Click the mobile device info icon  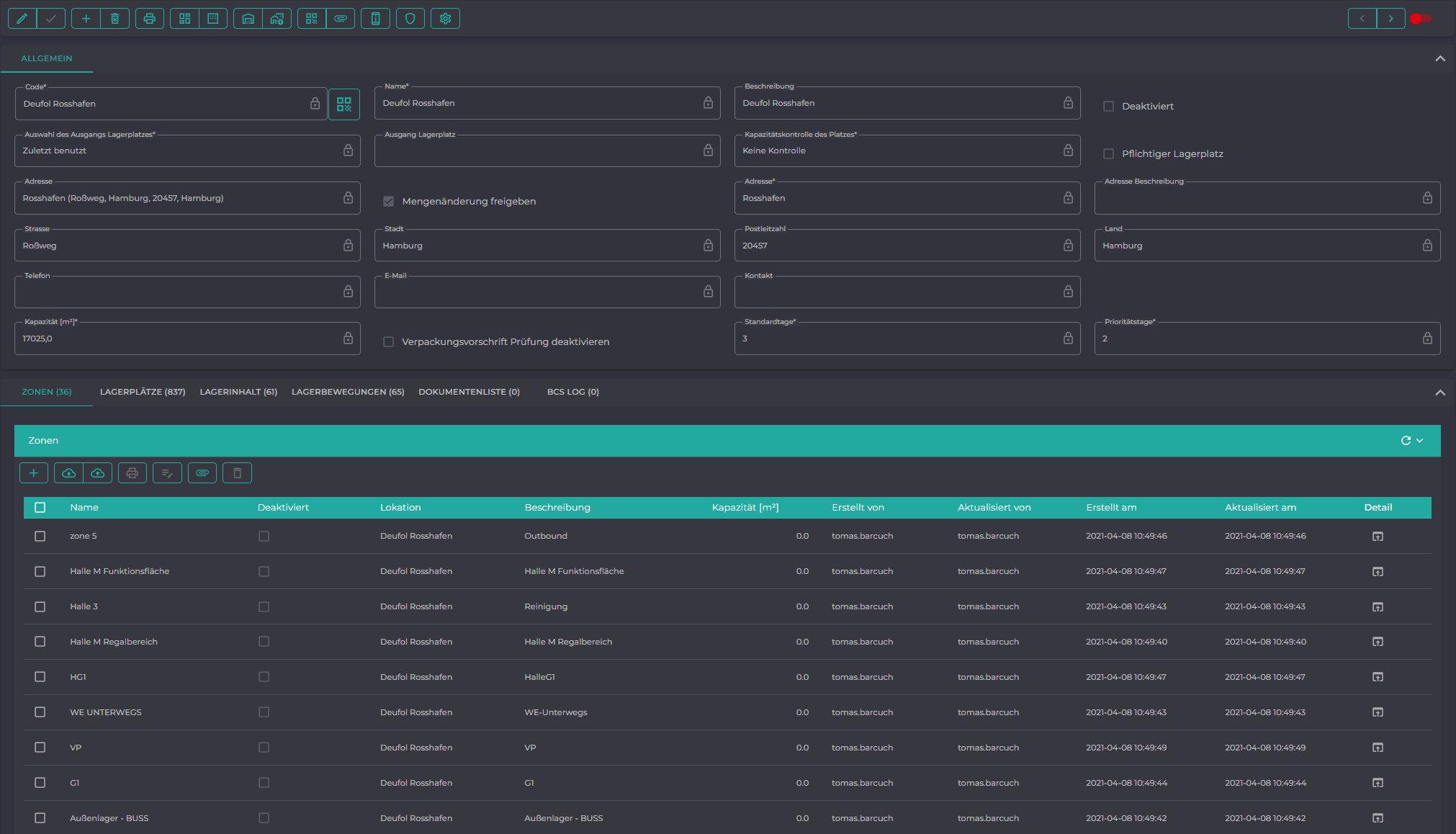point(375,19)
